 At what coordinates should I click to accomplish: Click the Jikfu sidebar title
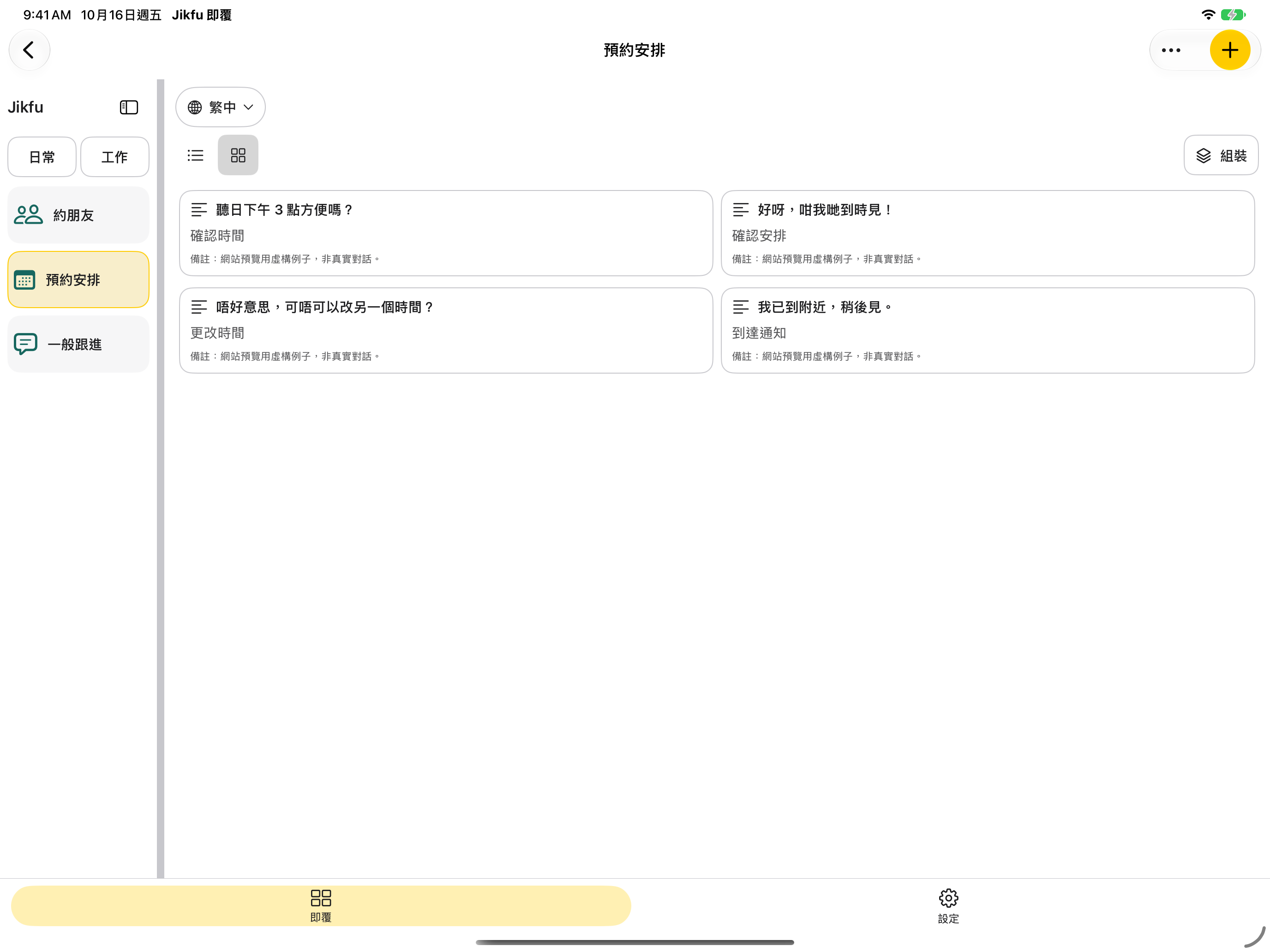point(25,107)
